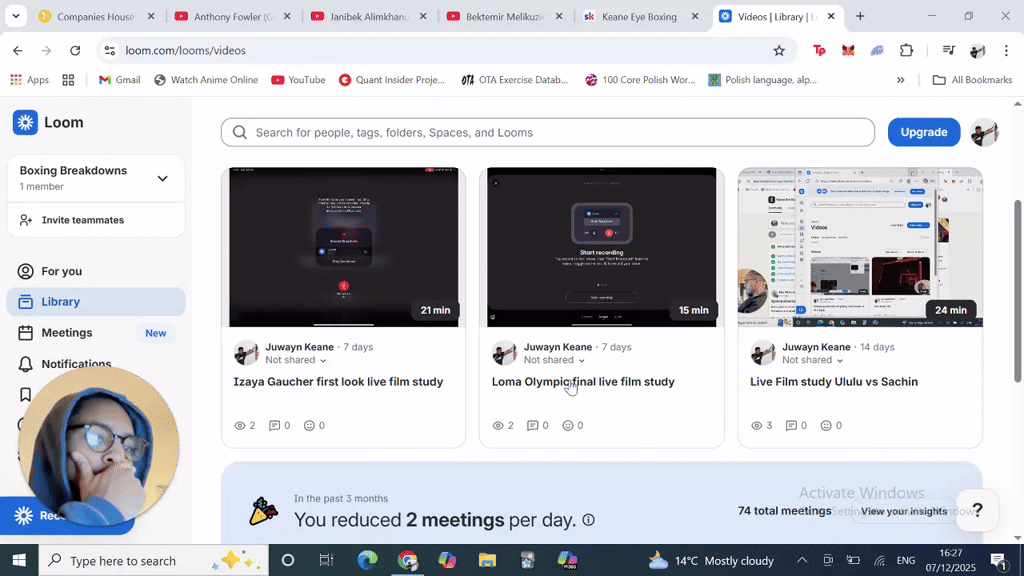Click the Upgrade button

pos(923,132)
